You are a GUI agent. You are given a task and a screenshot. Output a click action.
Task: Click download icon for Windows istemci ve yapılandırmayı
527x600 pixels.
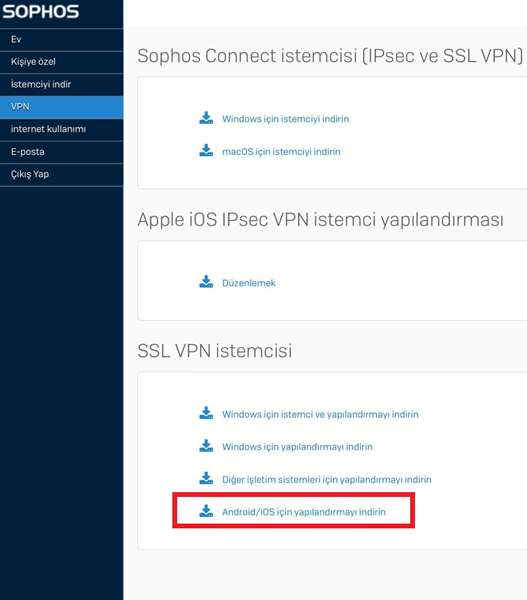(206, 413)
